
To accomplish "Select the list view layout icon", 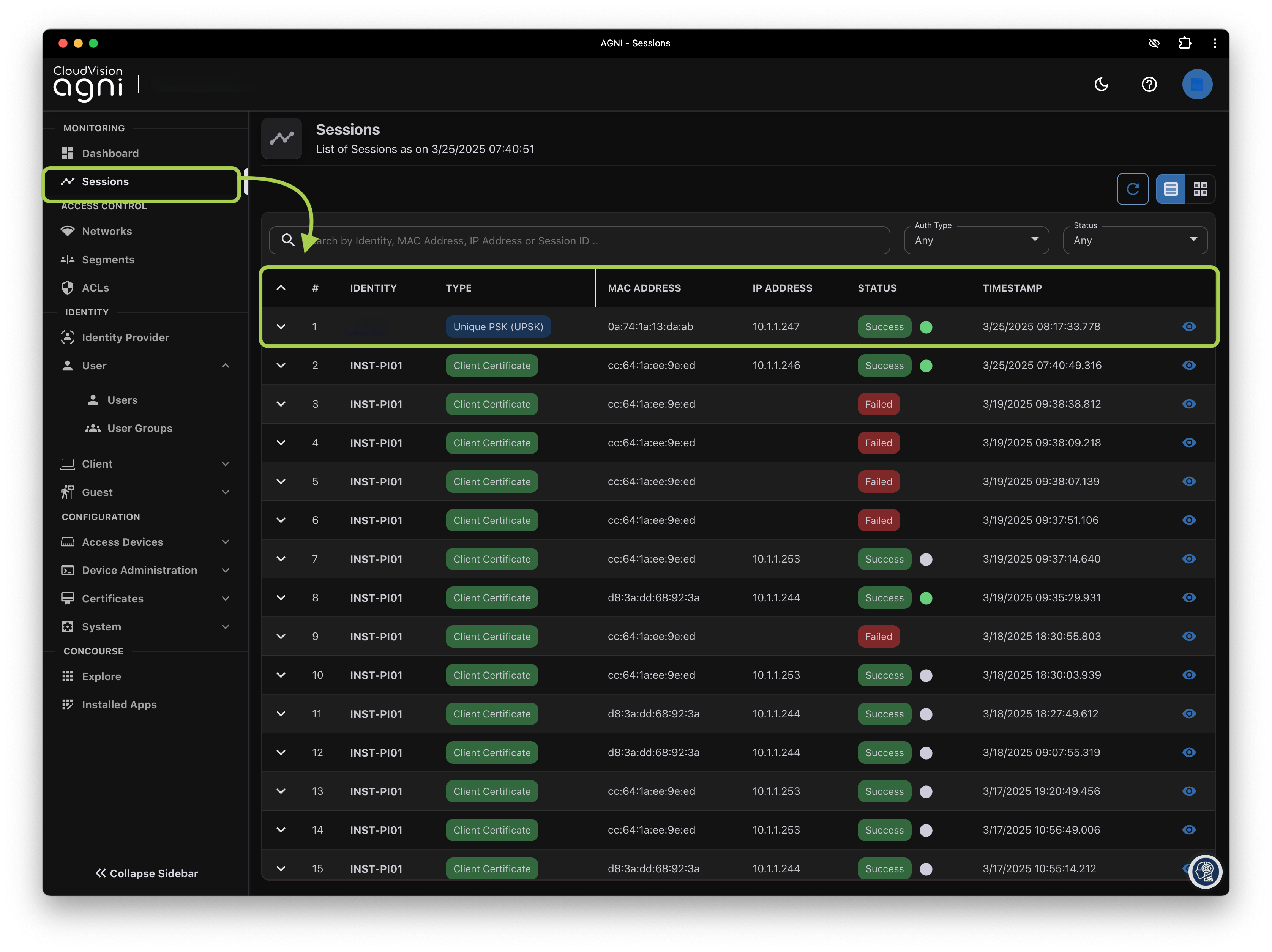I will click(x=1170, y=189).
